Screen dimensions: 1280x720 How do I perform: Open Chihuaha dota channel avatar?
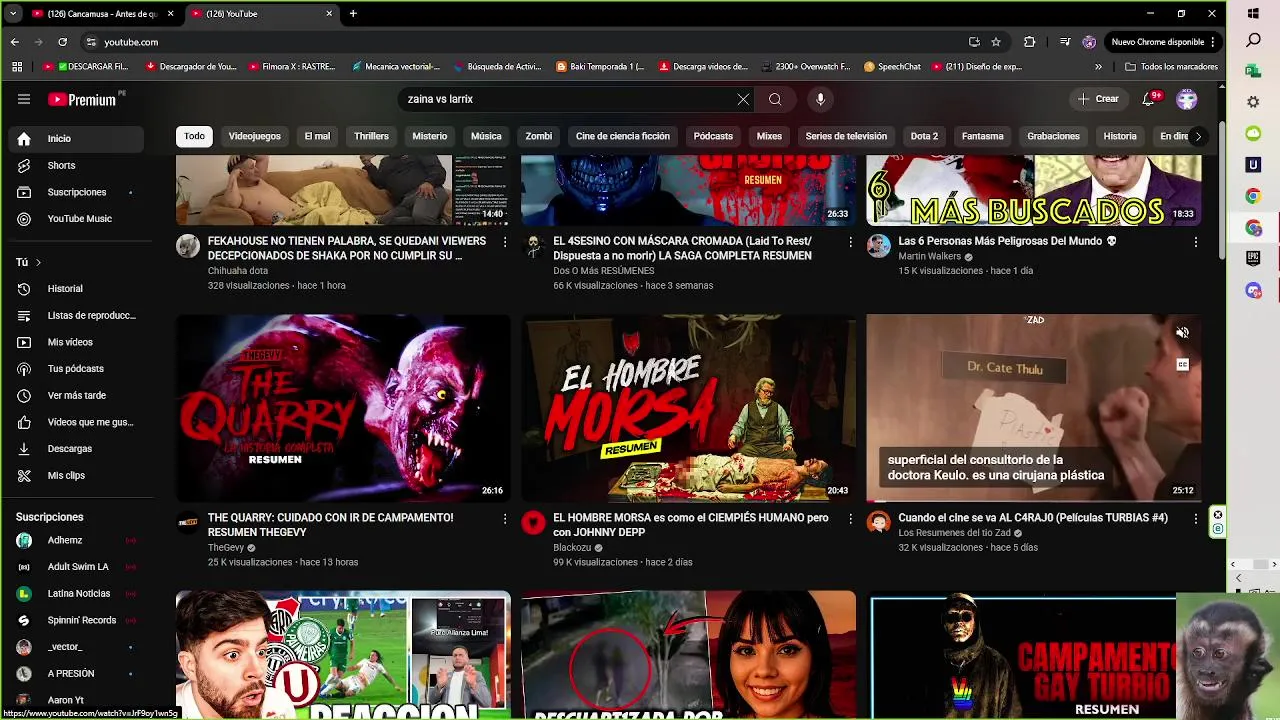click(x=188, y=246)
